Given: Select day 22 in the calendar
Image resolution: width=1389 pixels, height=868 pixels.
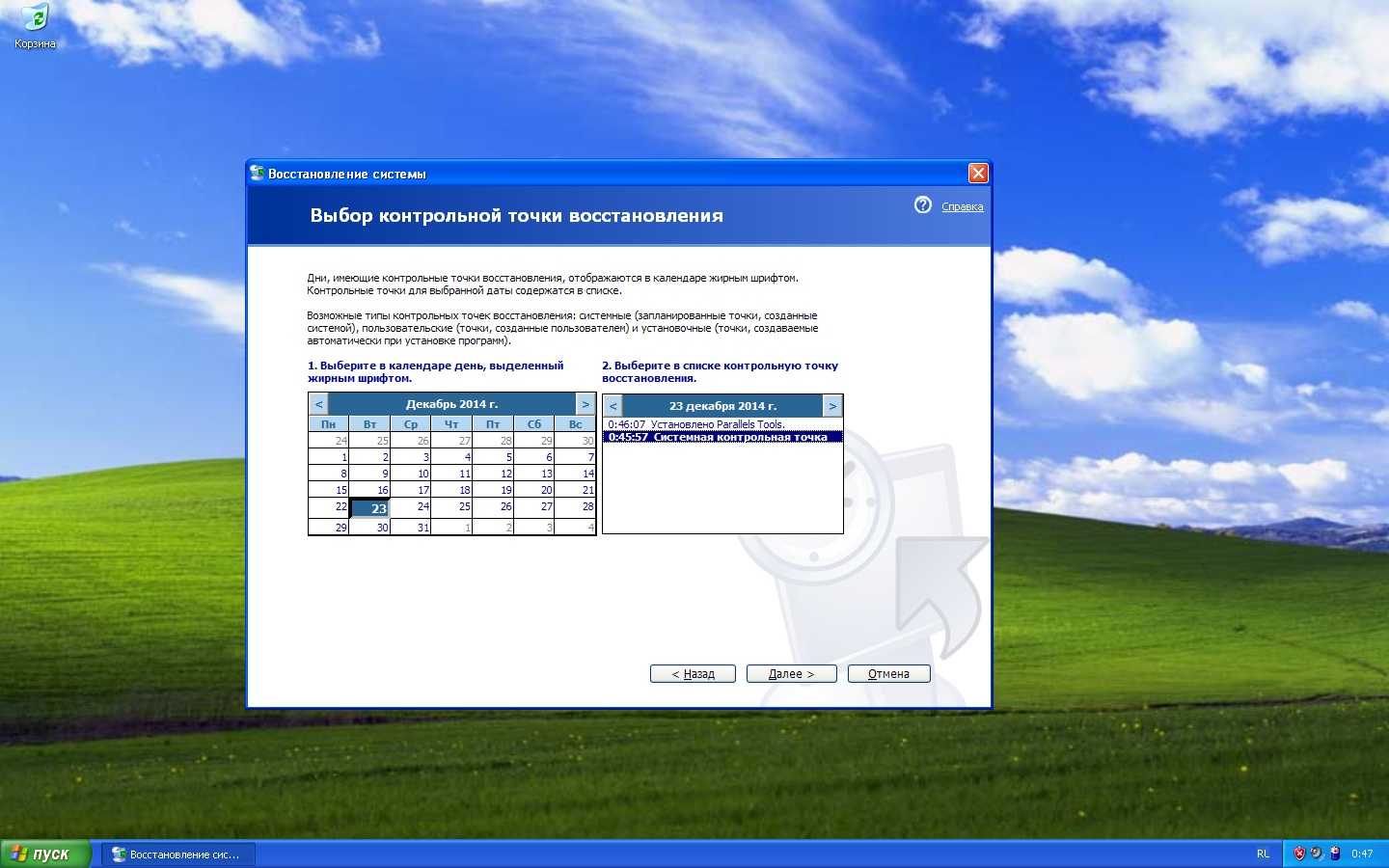Looking at the screenshot, I should 329,506.
